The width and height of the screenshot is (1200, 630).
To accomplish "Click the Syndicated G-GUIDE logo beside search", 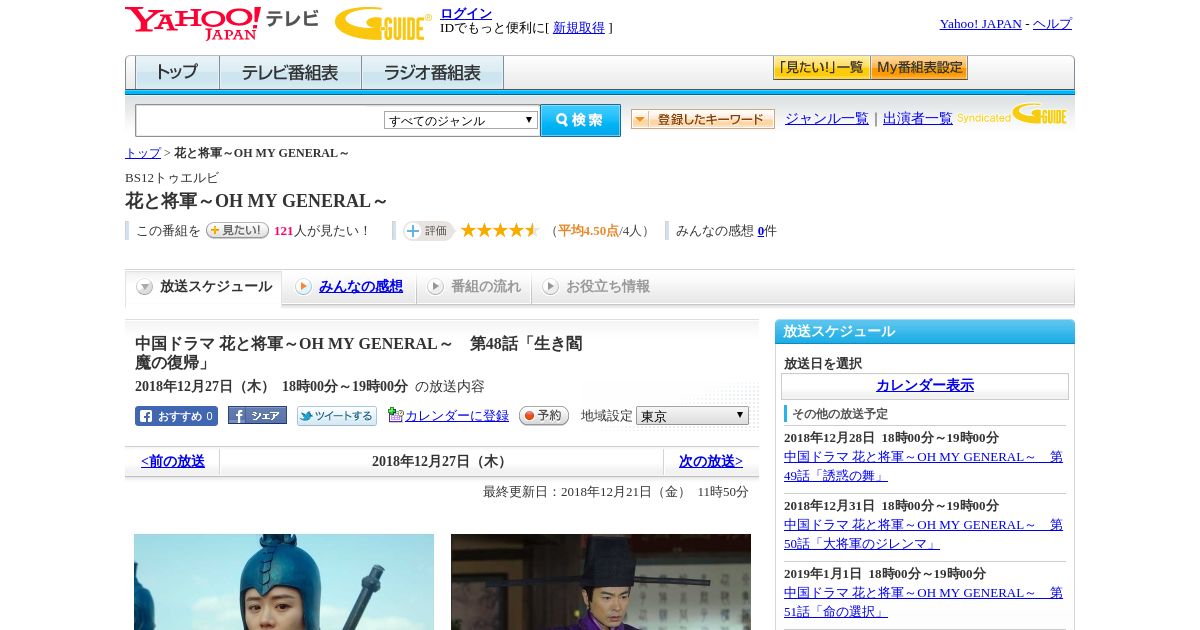I will (x=1012, y=114).
